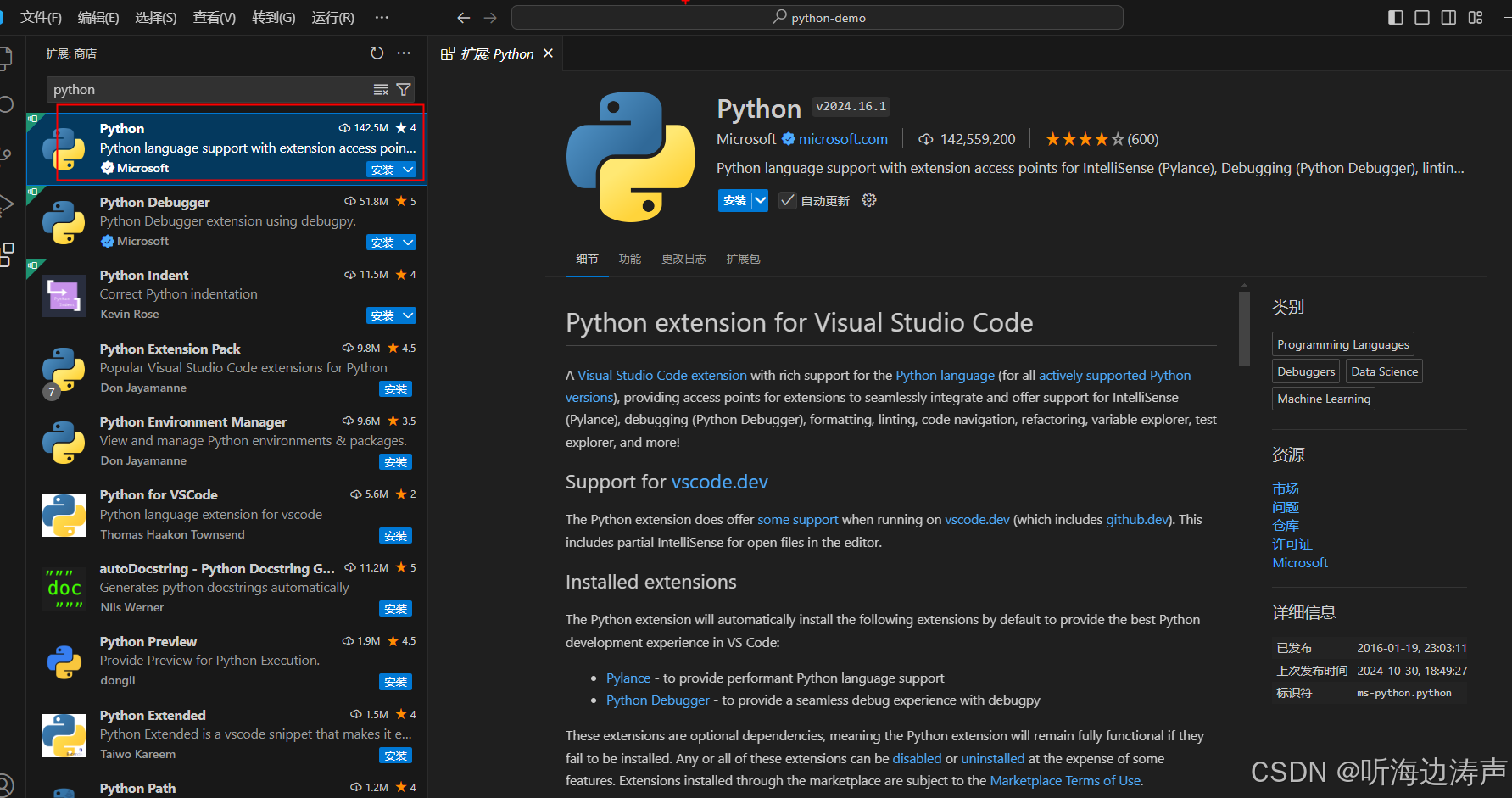Click the large Python logo on details page
Image resolution: width=1512 pixels, height=798 pixels.
pos(631,157)
